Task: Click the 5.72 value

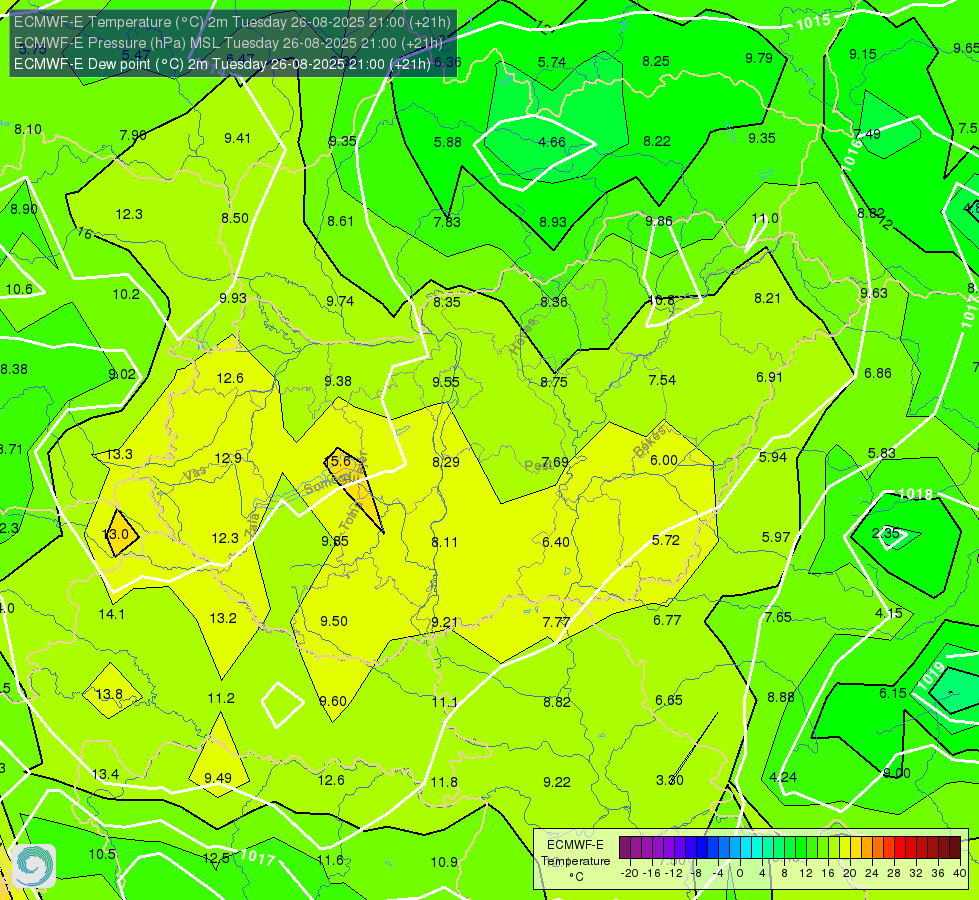Action: click(666, 540)
